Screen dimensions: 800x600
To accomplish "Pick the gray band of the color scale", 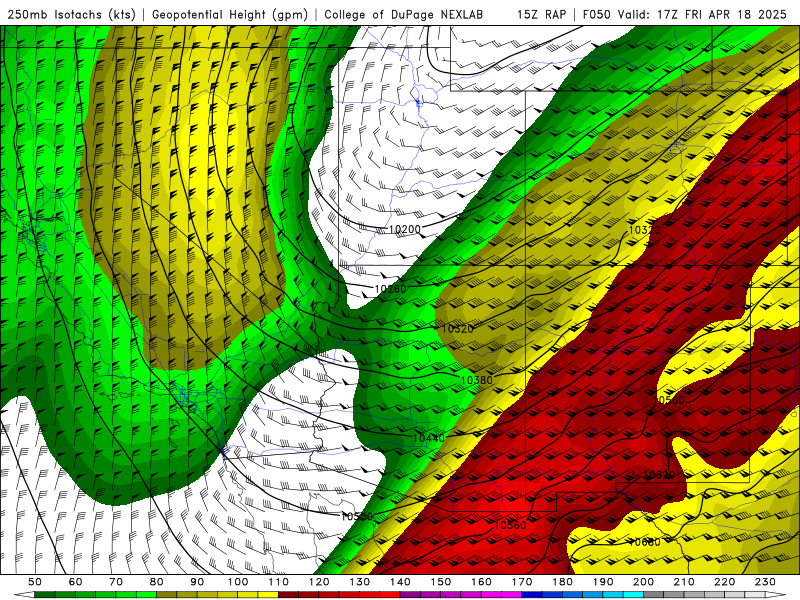I will (705, 595).
